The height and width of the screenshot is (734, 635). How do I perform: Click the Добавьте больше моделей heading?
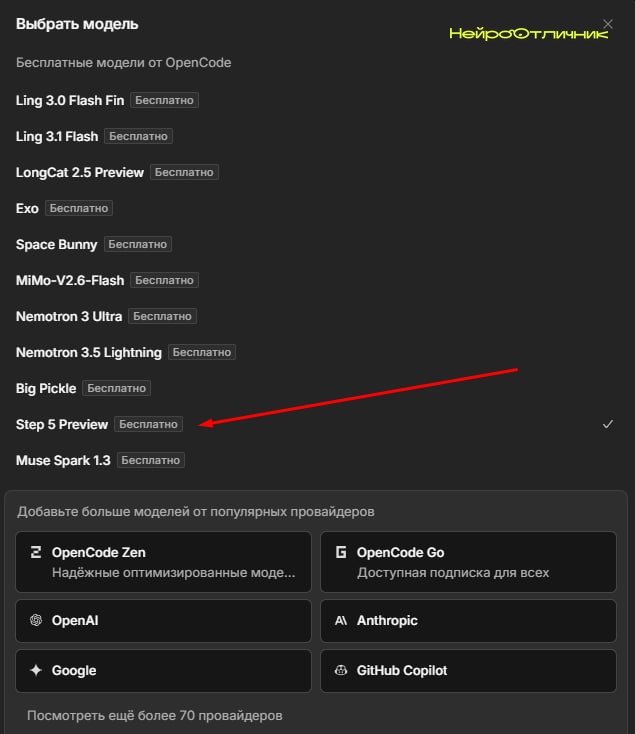click(x=196, y=512)
